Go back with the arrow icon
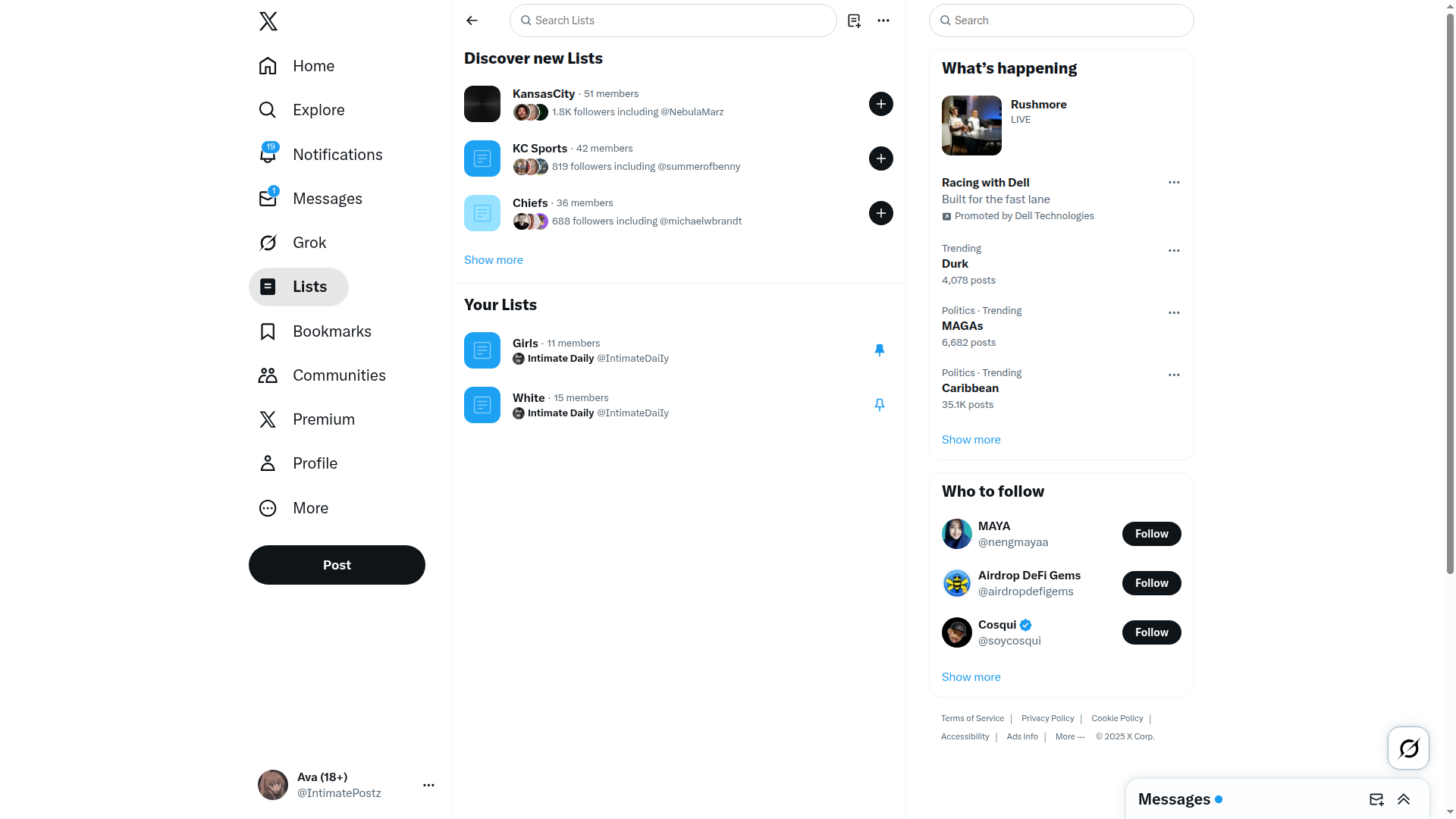Screen dimensions: 1456x819 (472, 20)
